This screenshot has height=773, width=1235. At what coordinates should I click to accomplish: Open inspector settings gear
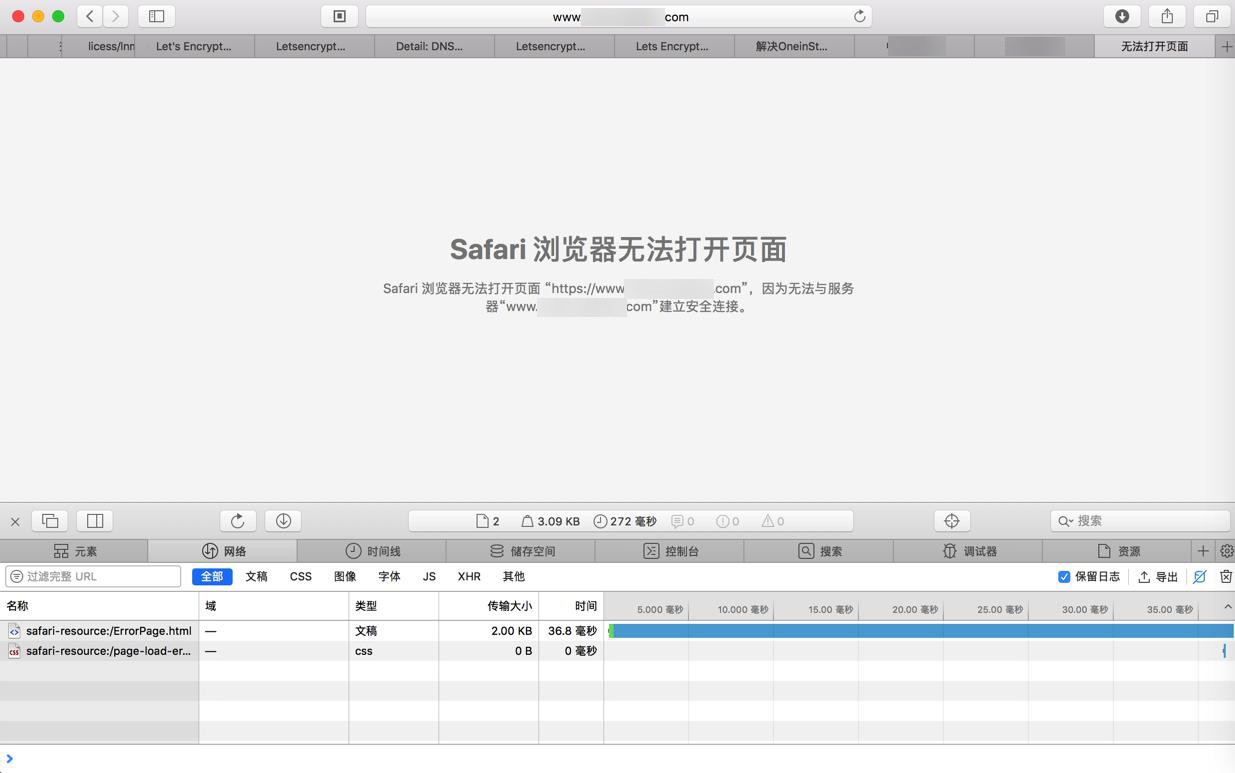[x=1226, y=551]
